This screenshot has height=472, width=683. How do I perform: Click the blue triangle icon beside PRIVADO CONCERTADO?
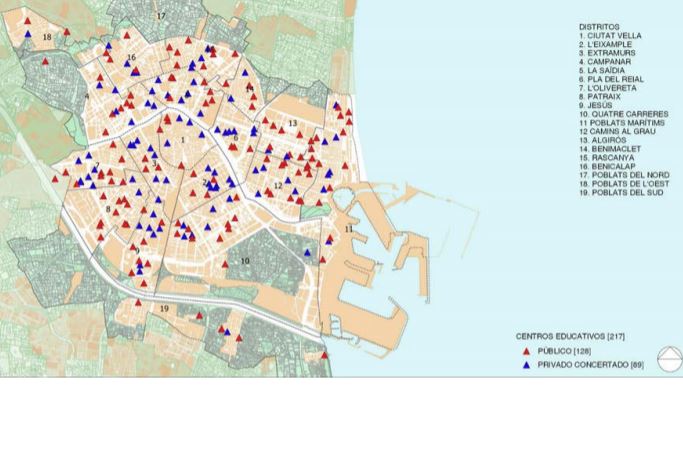click(525, 365)
